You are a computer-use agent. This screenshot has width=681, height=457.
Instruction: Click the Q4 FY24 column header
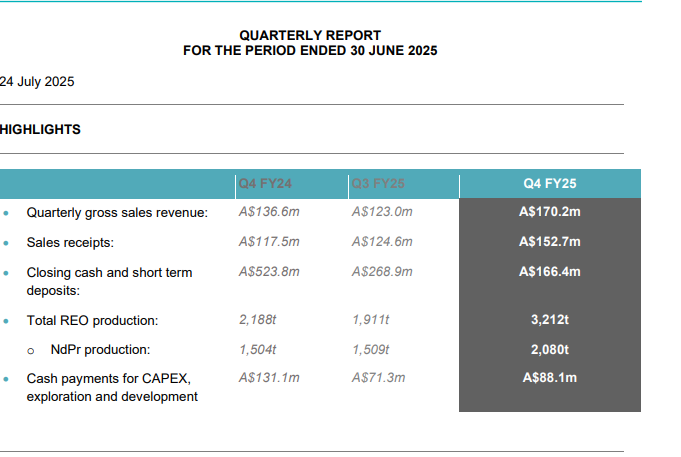pos(266,184)
